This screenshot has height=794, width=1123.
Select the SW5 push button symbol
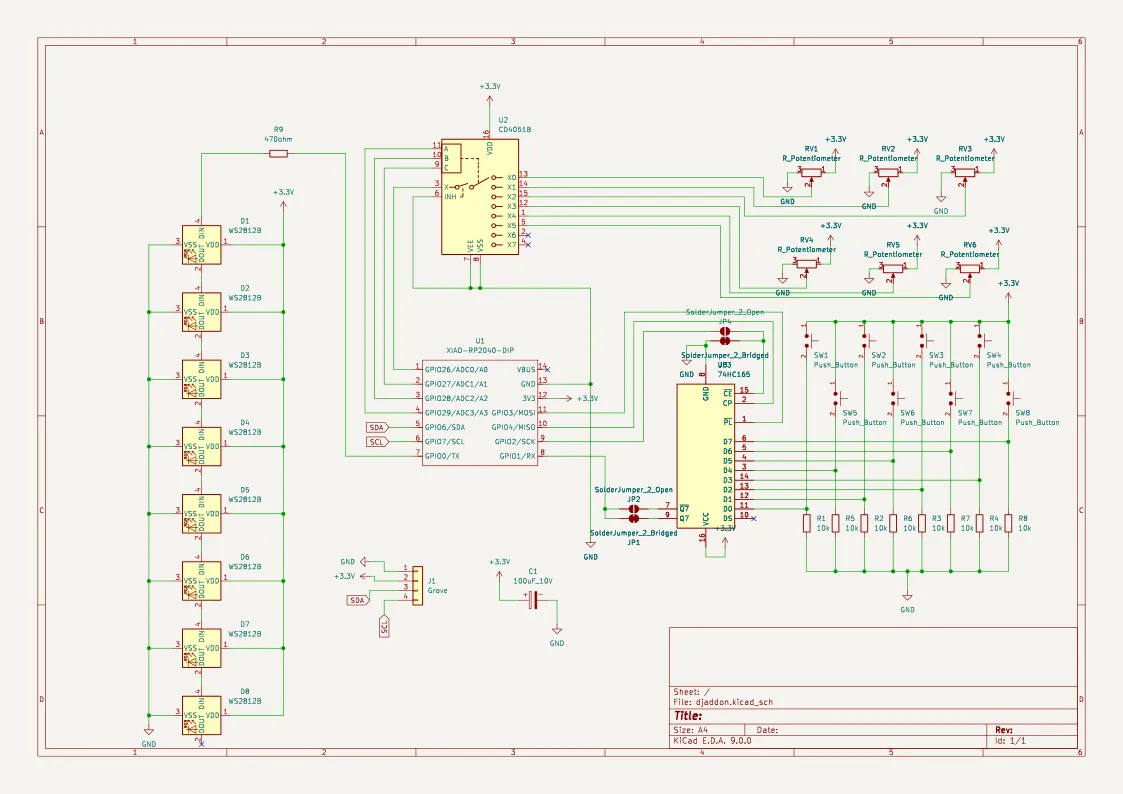pyautogui.click(x=838, y=398)
